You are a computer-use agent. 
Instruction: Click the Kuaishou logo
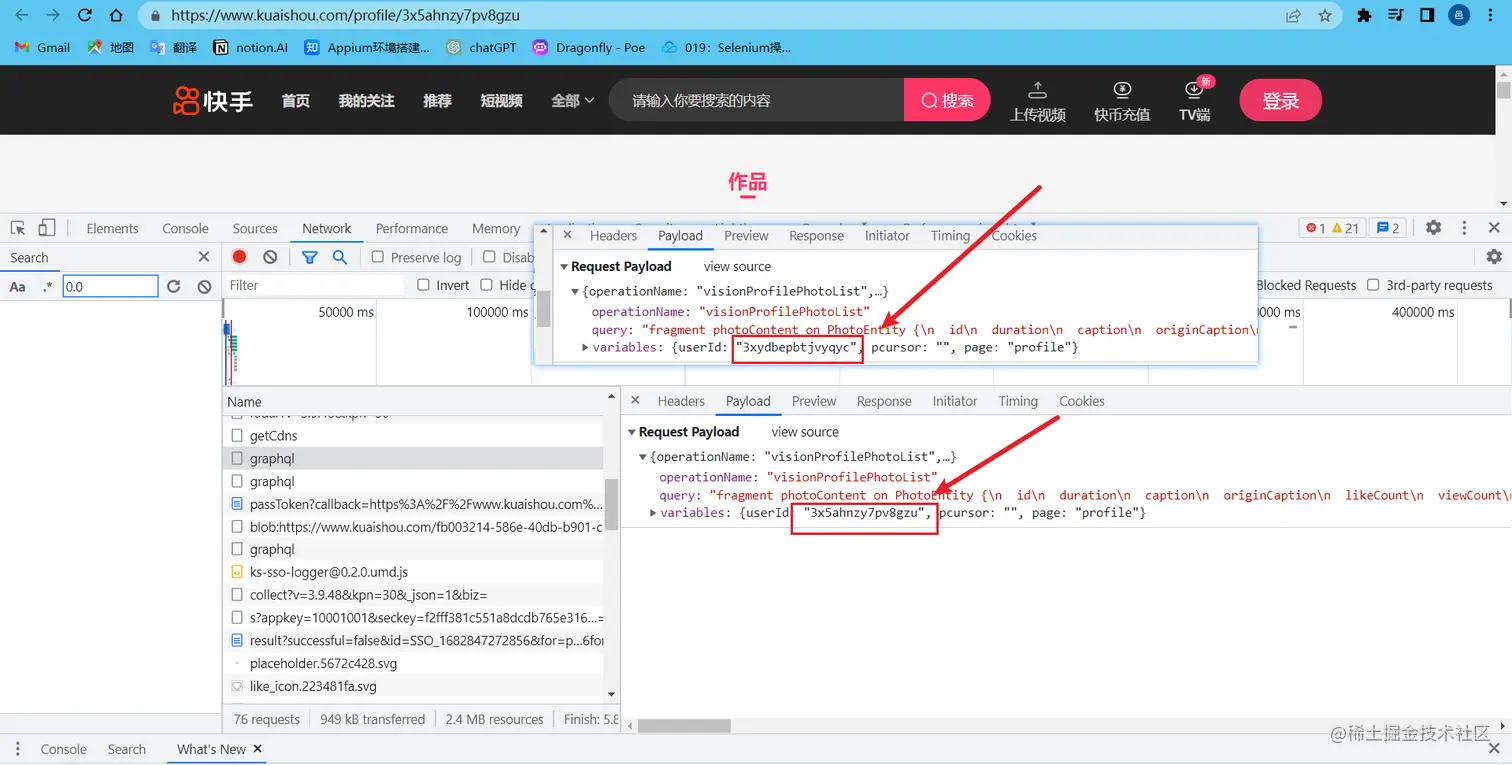[212, 100]
